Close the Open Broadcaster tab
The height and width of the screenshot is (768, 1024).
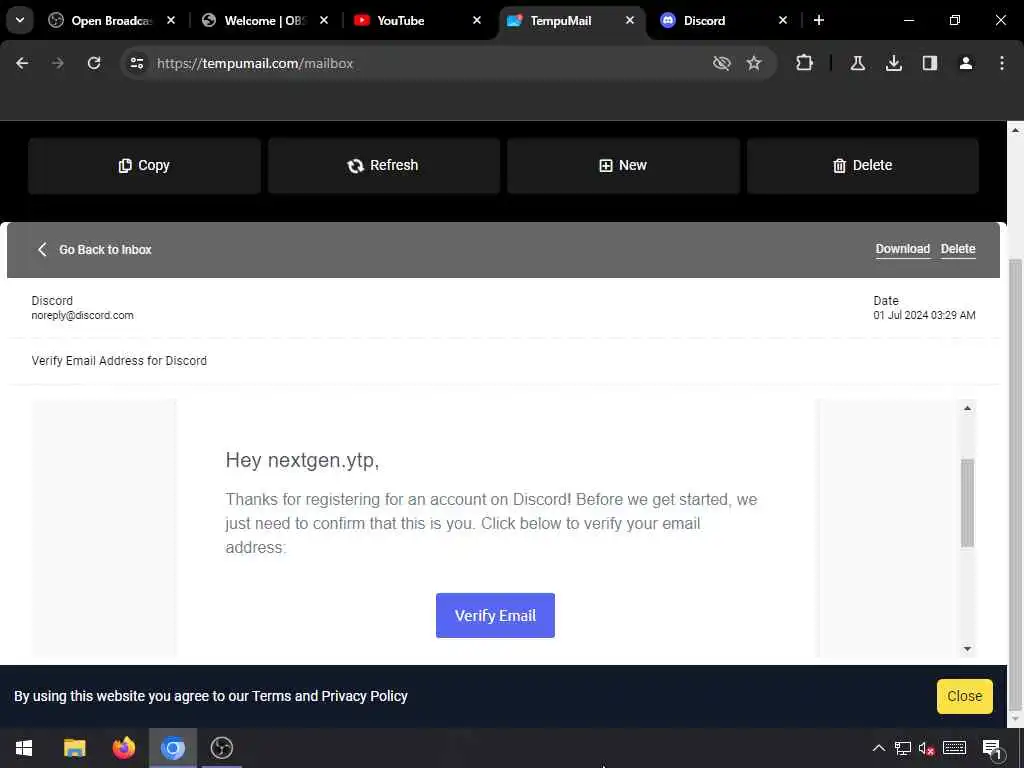(x=171, y=21)
